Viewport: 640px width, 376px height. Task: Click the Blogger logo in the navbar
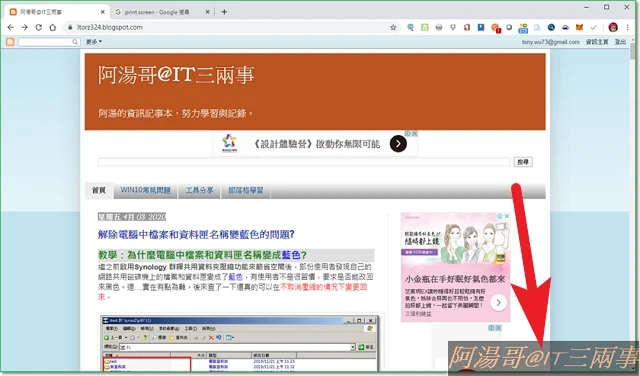click(x=10, y=42)
